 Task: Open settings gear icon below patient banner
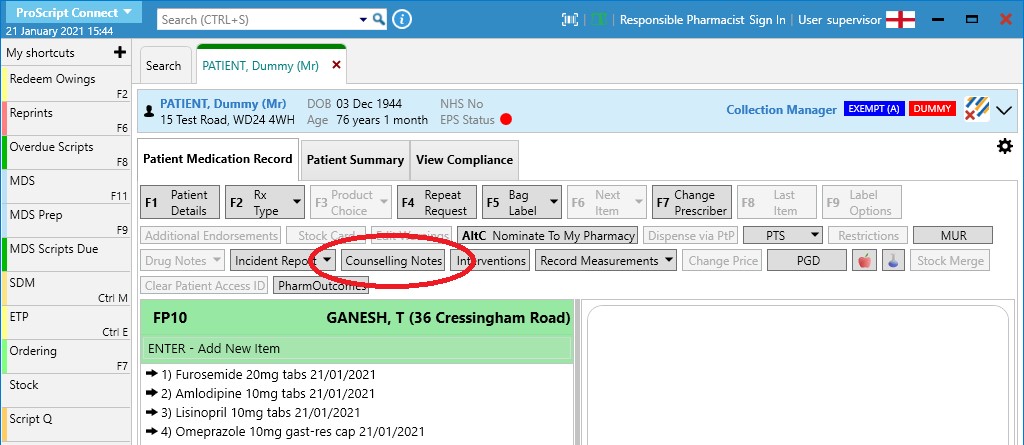tap(1004, 146)
